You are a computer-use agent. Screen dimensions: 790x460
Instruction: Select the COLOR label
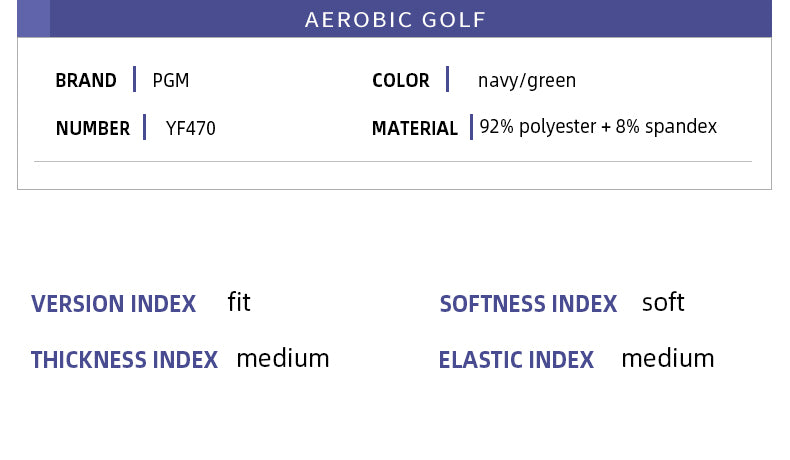[401, 81]
